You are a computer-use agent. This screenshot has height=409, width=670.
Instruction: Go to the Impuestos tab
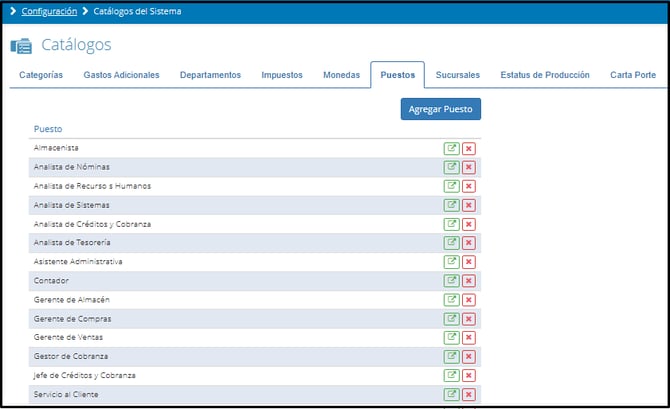[282, 75]
